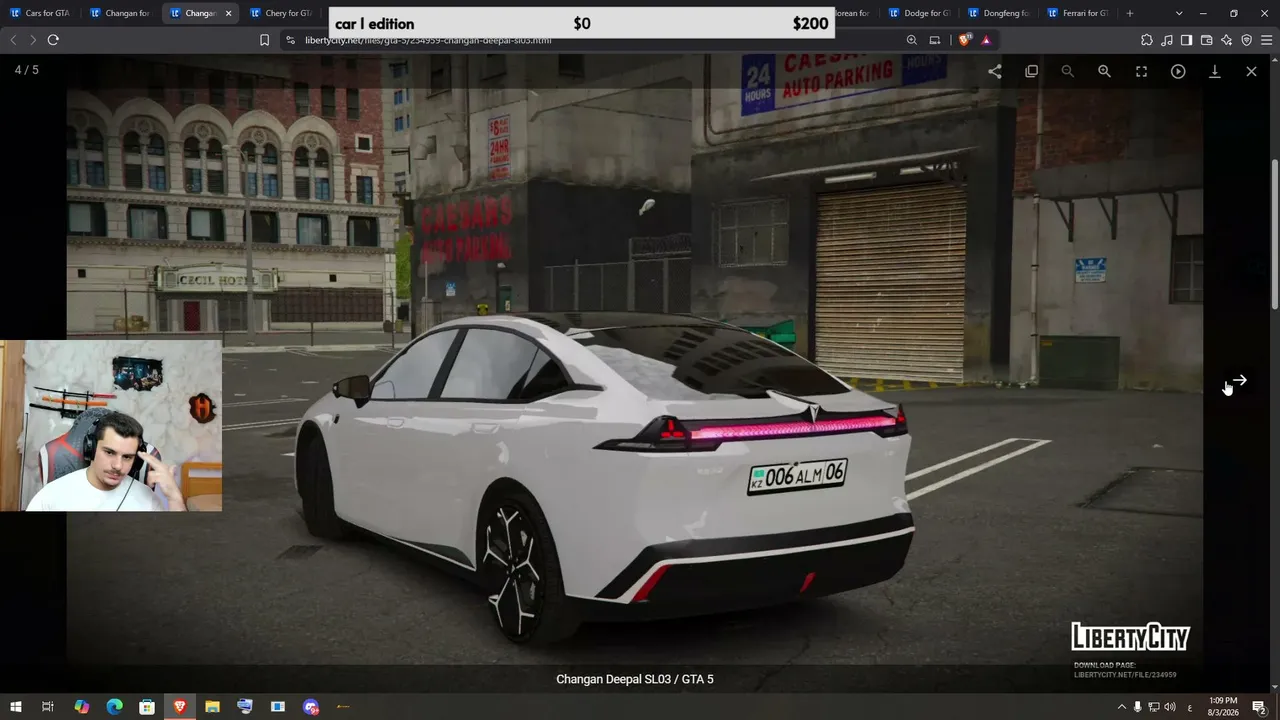The height and width of the screenshot is (720, 1280).
Task: Close the active Changan tab
Action: pos(228,13)
